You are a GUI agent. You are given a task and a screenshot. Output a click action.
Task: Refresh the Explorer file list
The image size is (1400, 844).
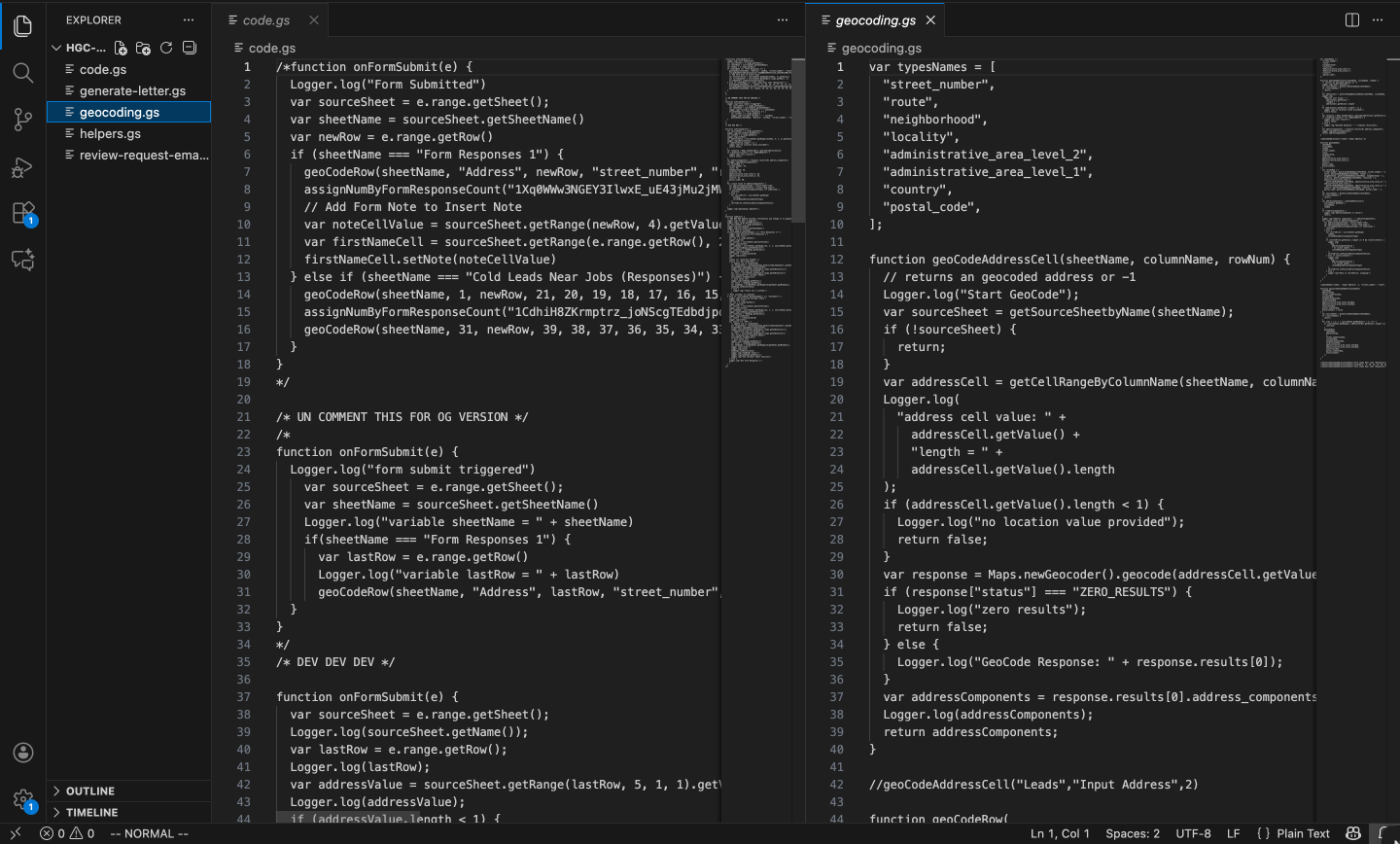pos(165,47)
